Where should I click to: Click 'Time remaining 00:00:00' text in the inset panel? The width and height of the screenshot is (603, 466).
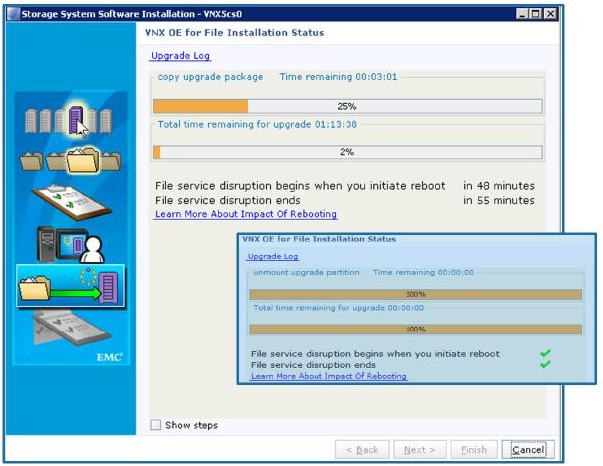pos(423,273)
